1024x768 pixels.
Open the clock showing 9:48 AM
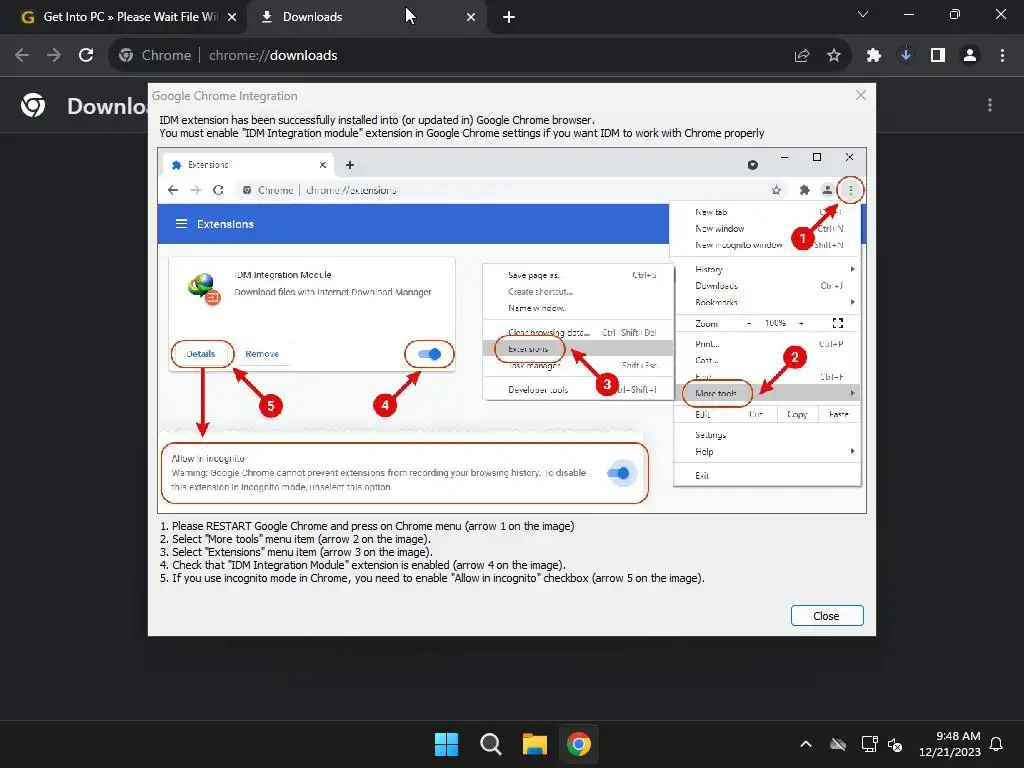point(950,744)
